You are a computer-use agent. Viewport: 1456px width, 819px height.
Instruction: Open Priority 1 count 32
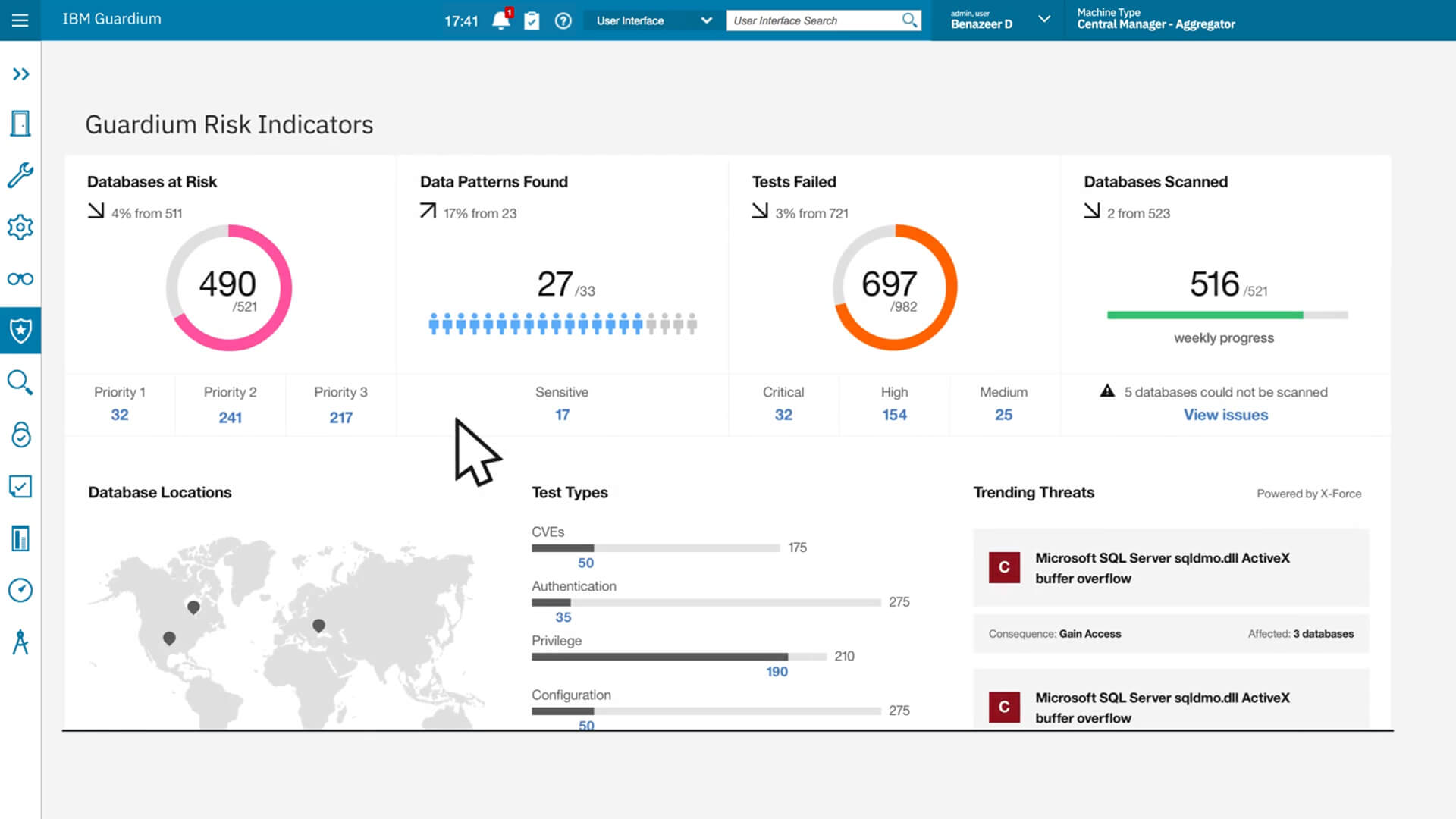click(x=120, y=415)
